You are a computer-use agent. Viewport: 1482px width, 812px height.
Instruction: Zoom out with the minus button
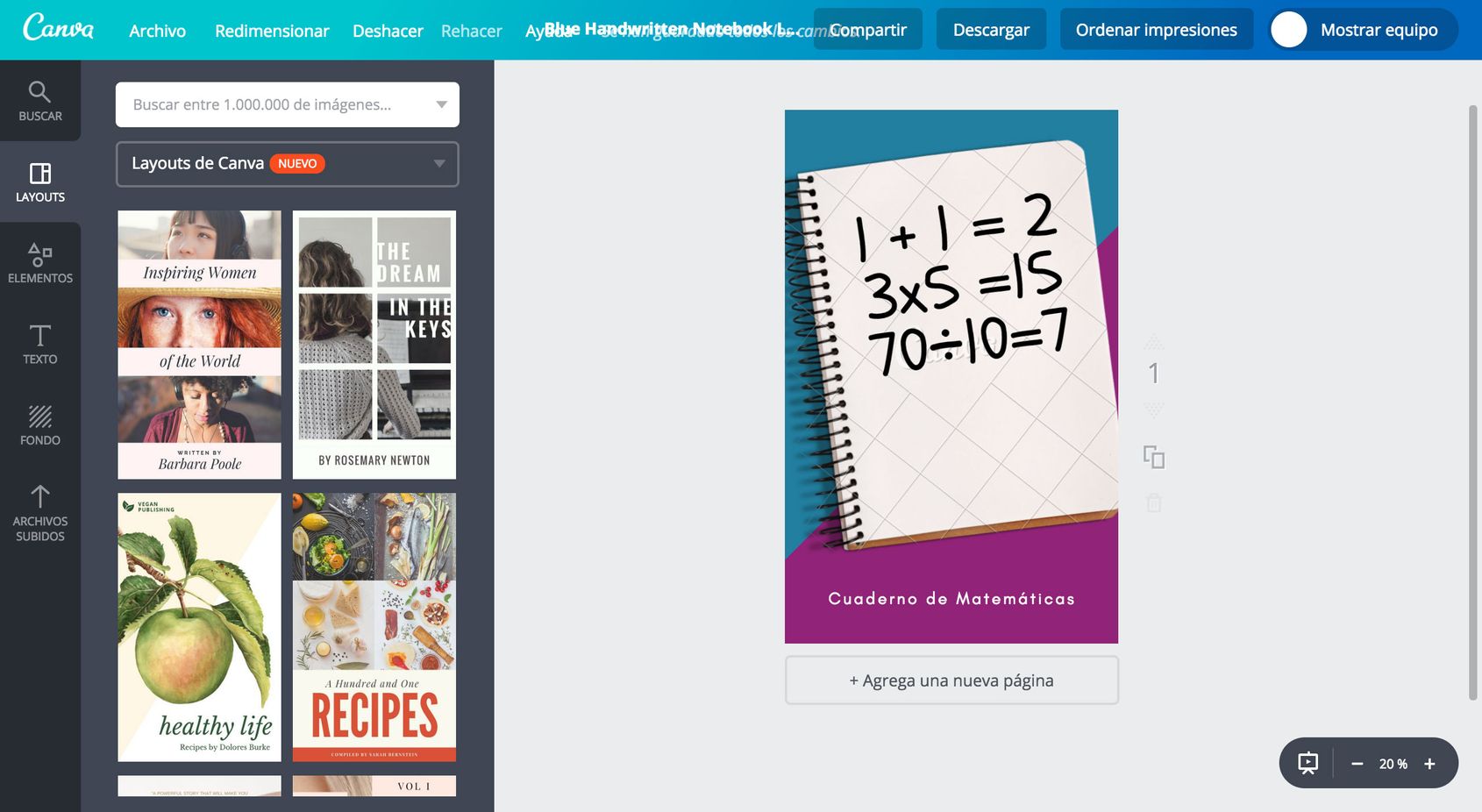click(x=1357, y=764)
